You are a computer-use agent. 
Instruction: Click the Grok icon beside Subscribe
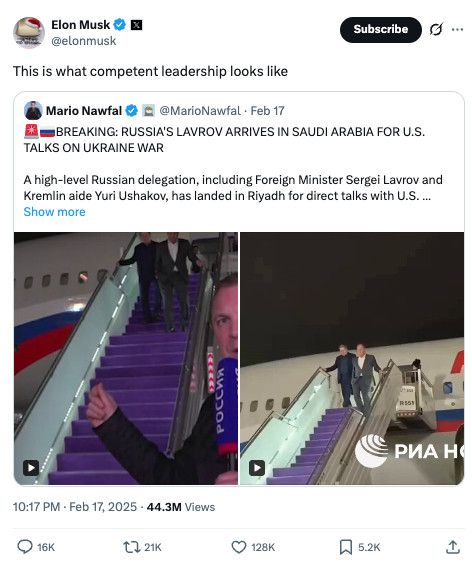436,29
